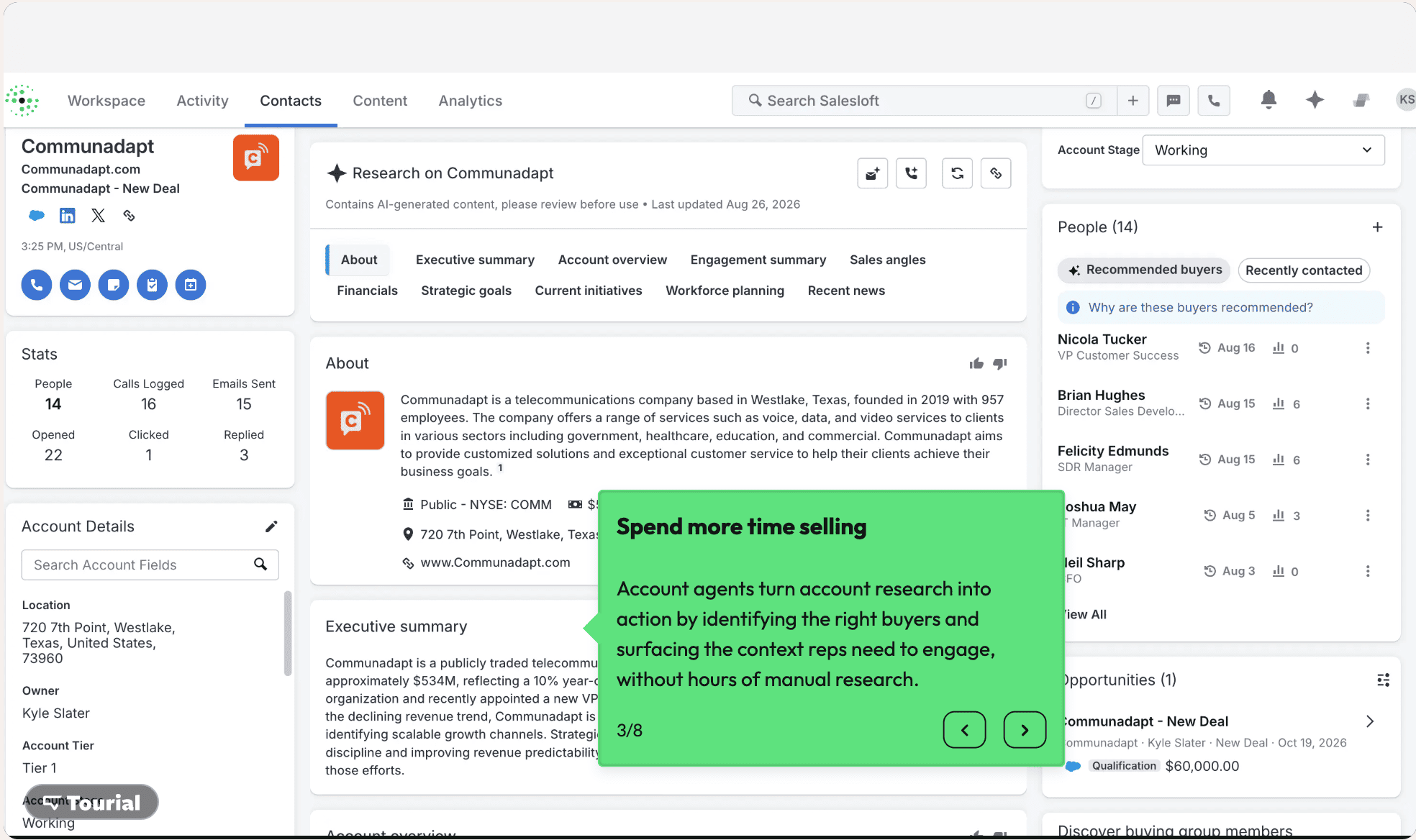Click the Search Account Fields input

pyautogui.click(x=150, y=565)
